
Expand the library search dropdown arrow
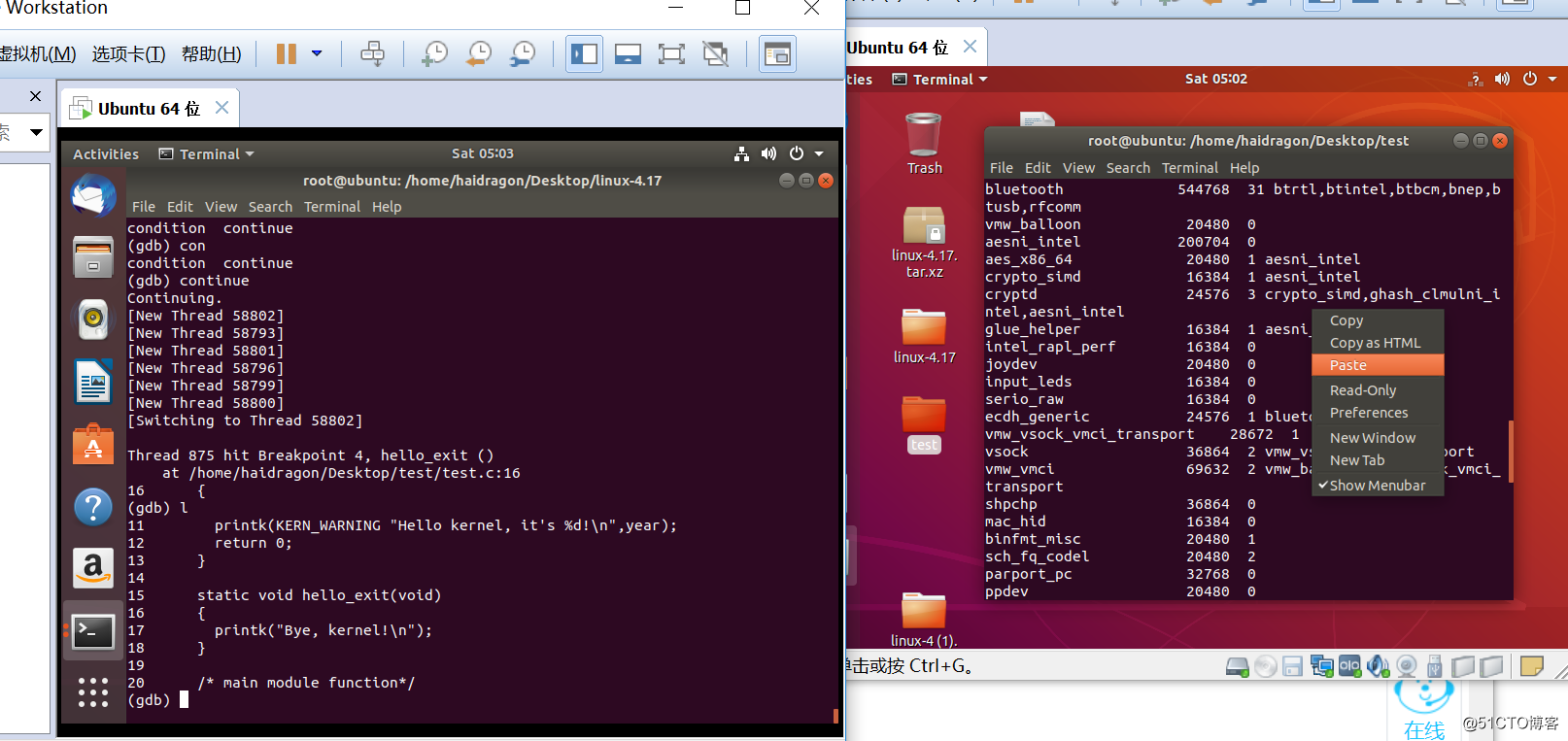[36, 131]
